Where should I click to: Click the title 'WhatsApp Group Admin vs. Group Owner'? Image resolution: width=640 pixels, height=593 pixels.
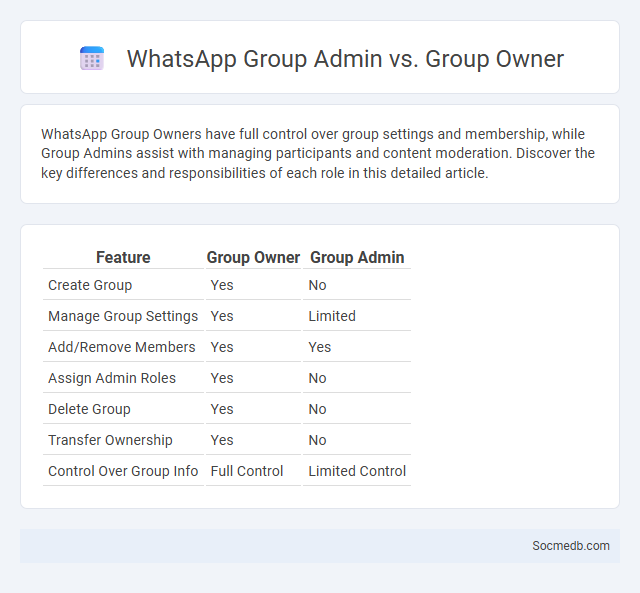pyautogui.click(x=345, y=59)
